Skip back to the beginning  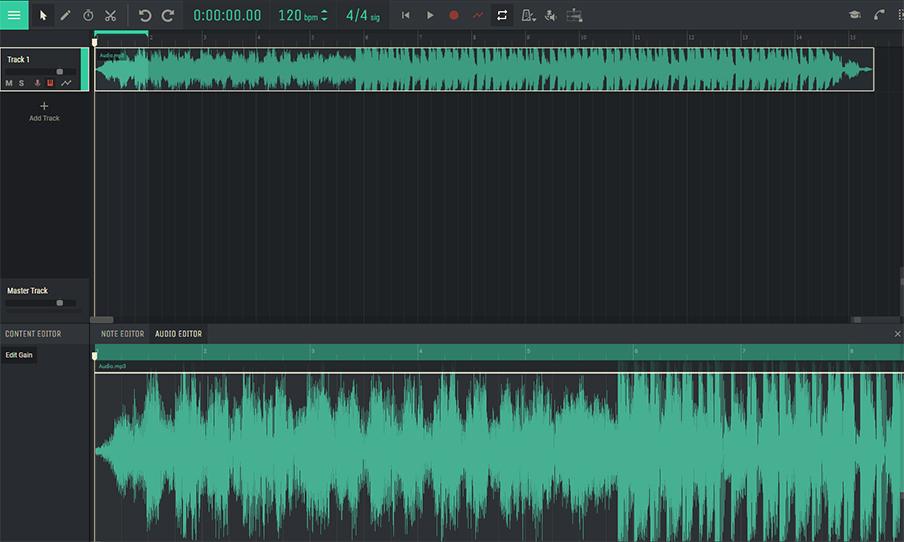point(405,16)
